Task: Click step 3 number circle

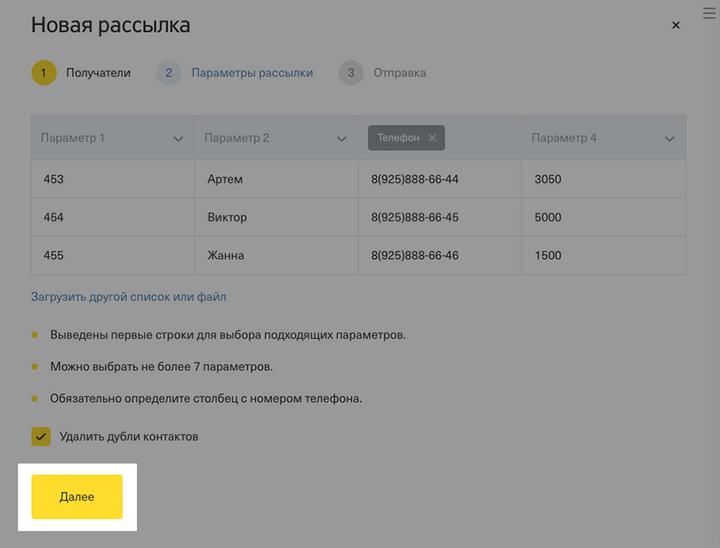Action: [350, 73]
